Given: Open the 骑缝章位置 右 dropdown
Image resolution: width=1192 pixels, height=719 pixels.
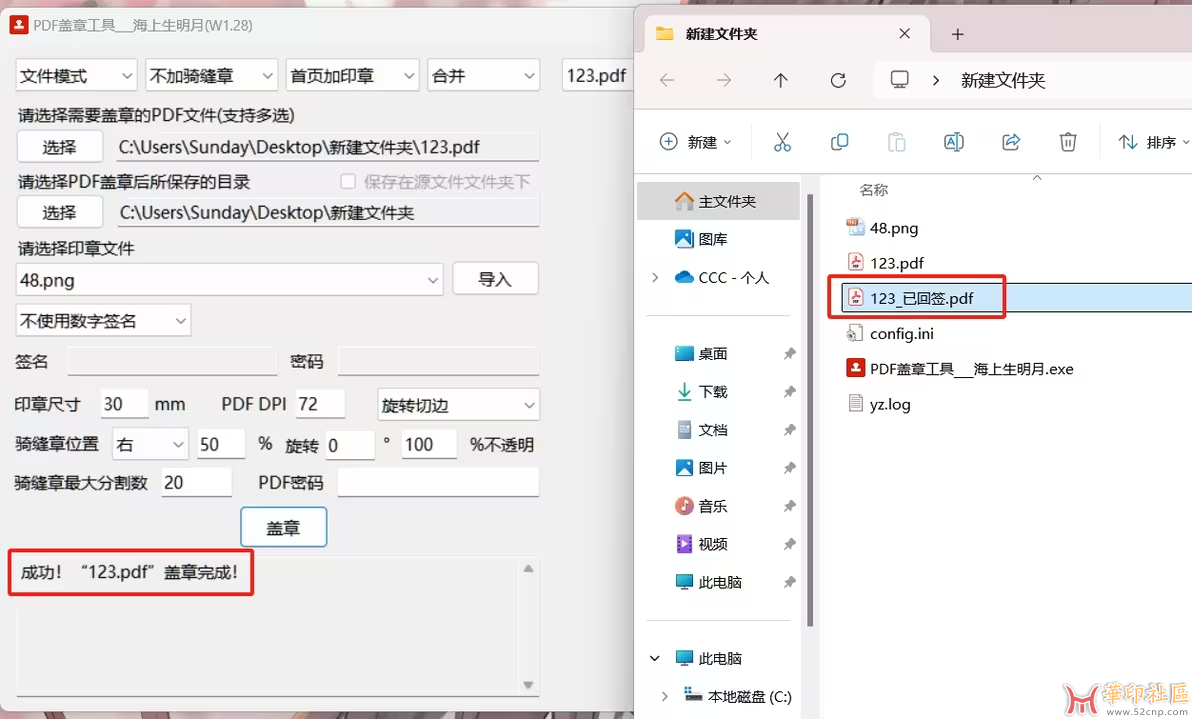Looking at the screenshot, I should (151, 444).
